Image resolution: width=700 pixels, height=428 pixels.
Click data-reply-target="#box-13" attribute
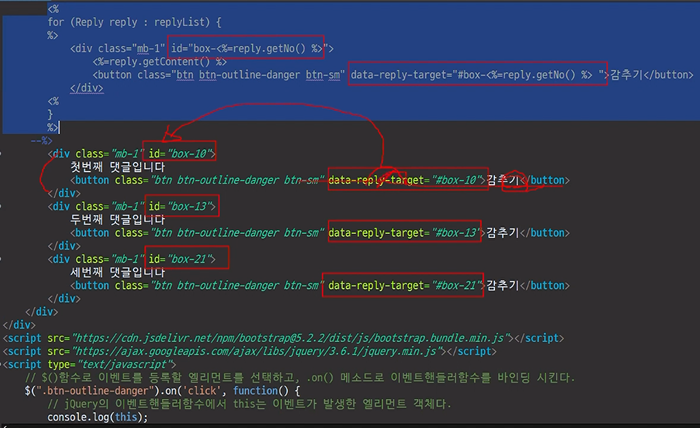point(404,233)
